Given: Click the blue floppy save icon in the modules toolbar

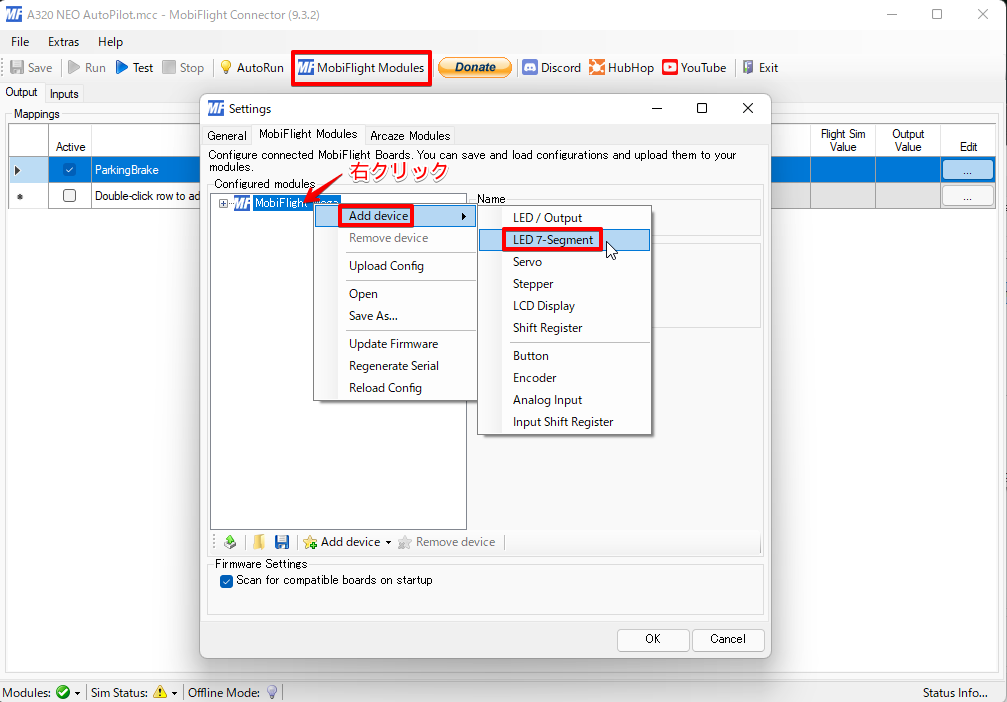Looking at the screenshot, I should (x=281, y=542).
